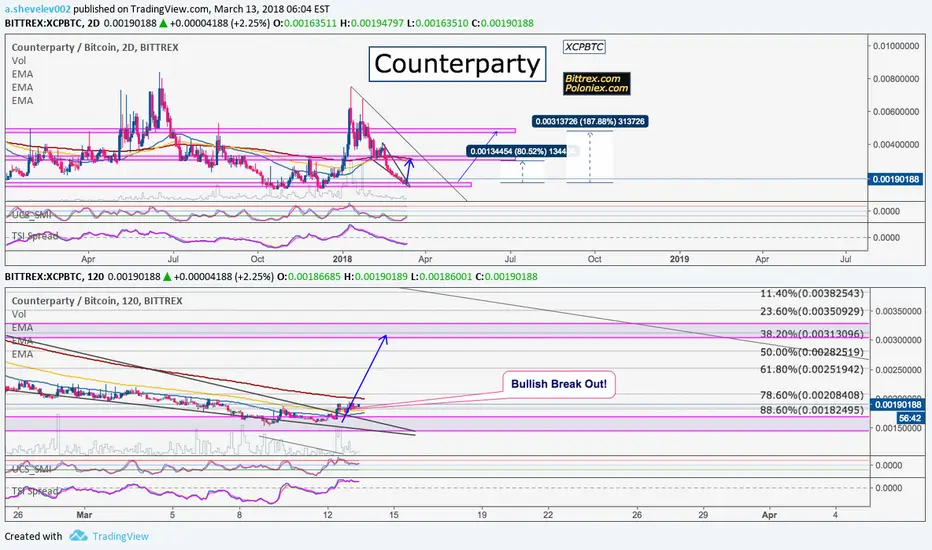Click the 0.00150000 axis label on the lower chart

[898, 428]
